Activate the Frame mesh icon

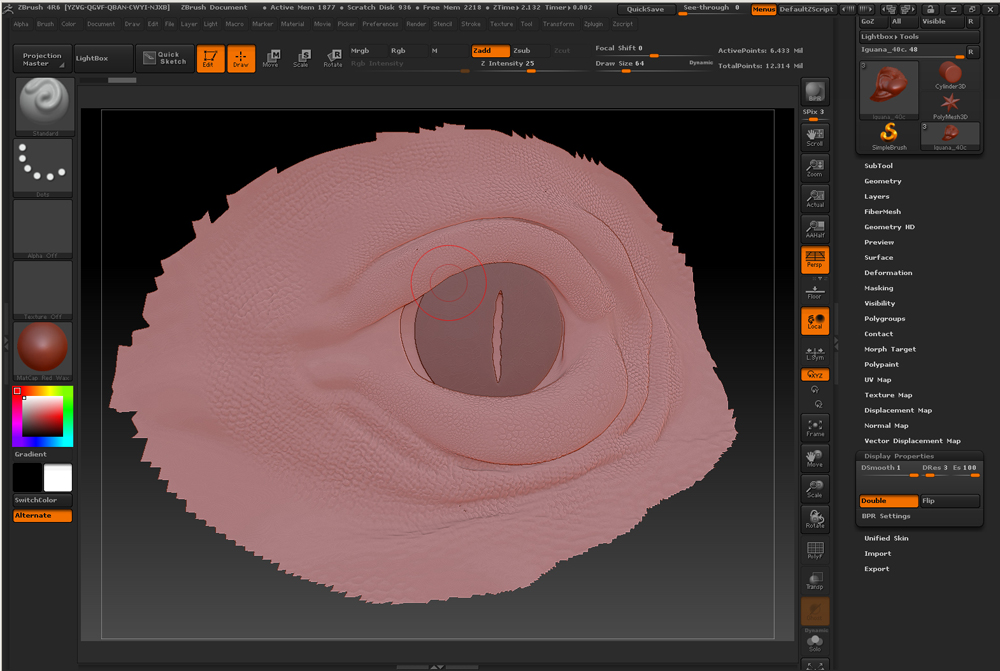pos(815,429)
